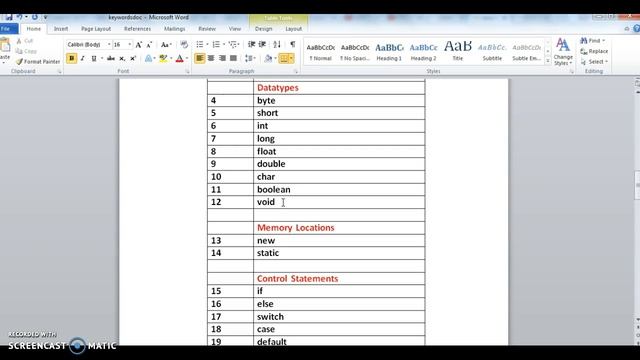The width and height of the screenshot is (640, 360).
Task: Open the font name combo box
Action: [89, 44]
